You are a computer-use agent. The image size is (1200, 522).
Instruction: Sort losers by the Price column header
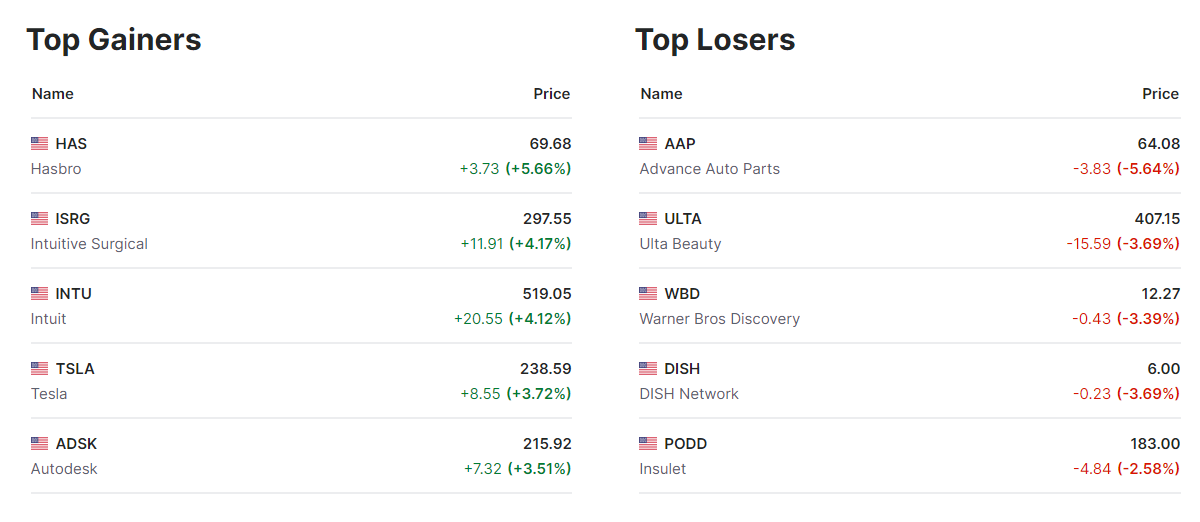(1160, 94)
